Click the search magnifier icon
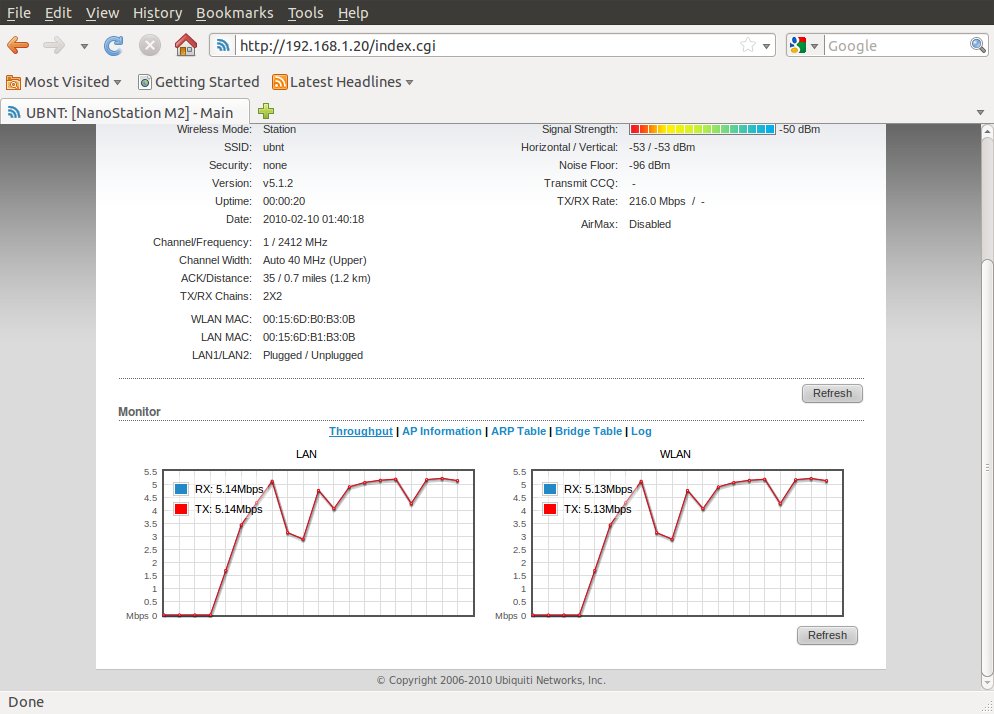Image resolution: width=994 pixels, height=714 pixels. [x=978, y=45]
